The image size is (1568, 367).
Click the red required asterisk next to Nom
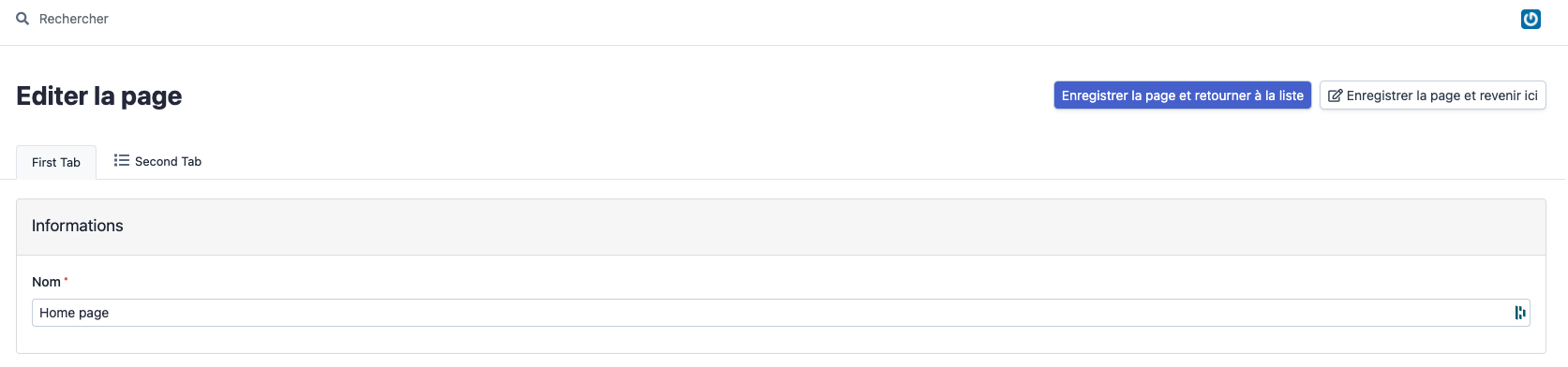(x=66, y=280)
